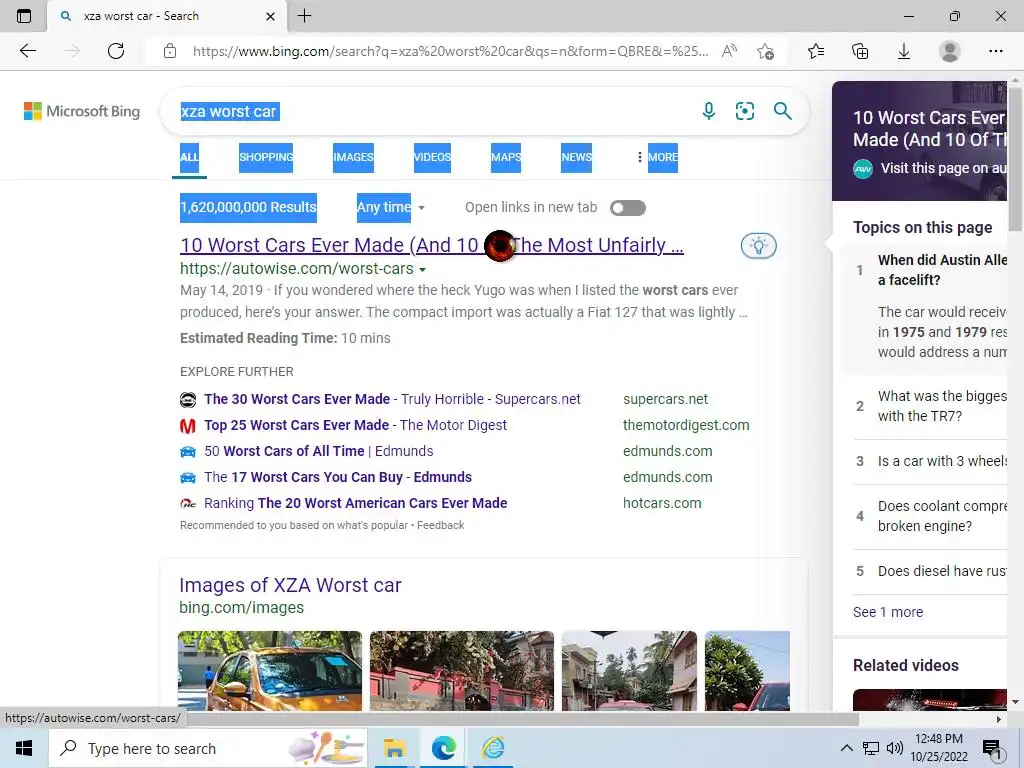Switch to the NEWS tab
Viewport: 1024px width, 768px height.
click(x=577, y=157)
